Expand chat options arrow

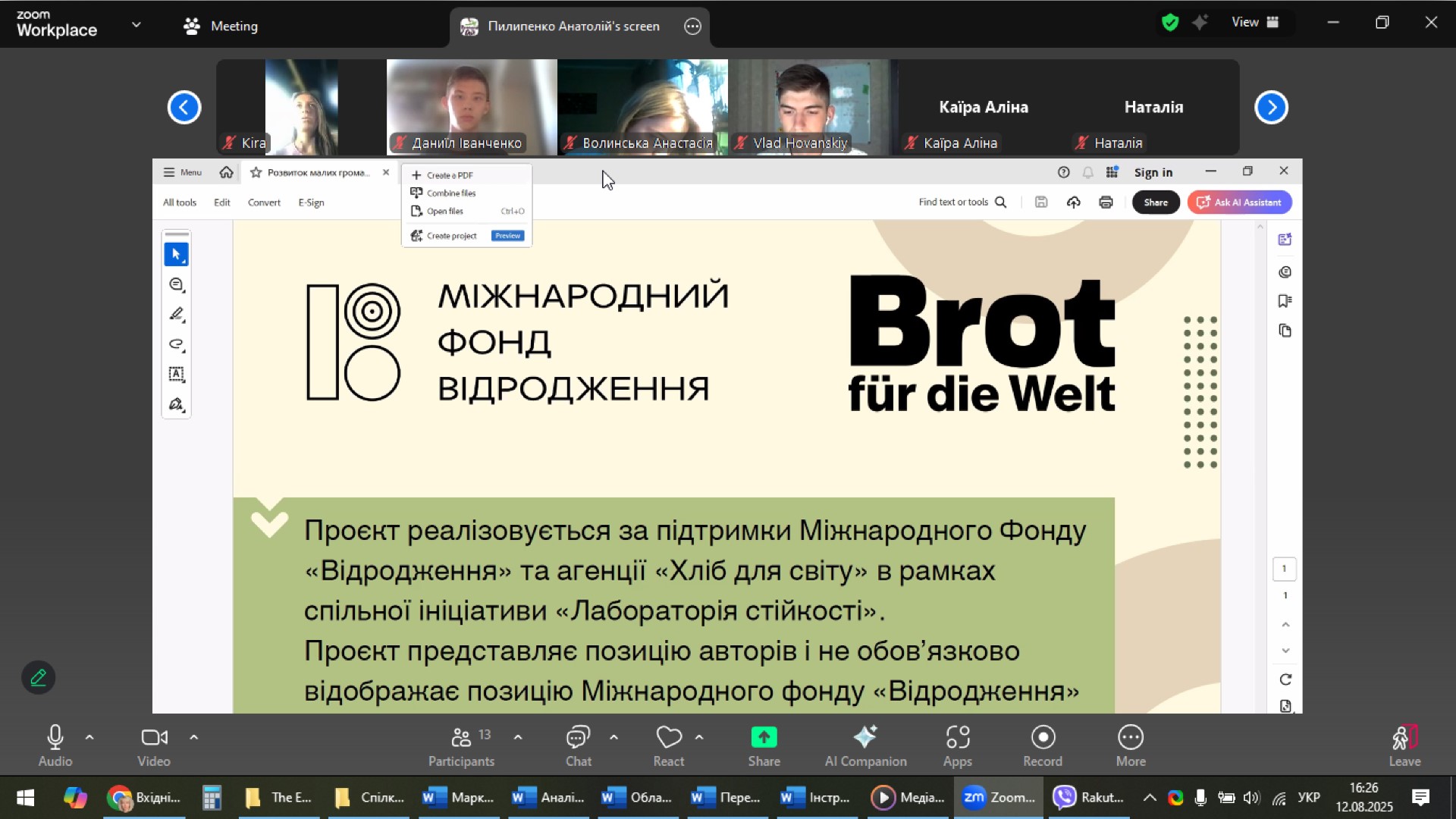coord(613,737)
